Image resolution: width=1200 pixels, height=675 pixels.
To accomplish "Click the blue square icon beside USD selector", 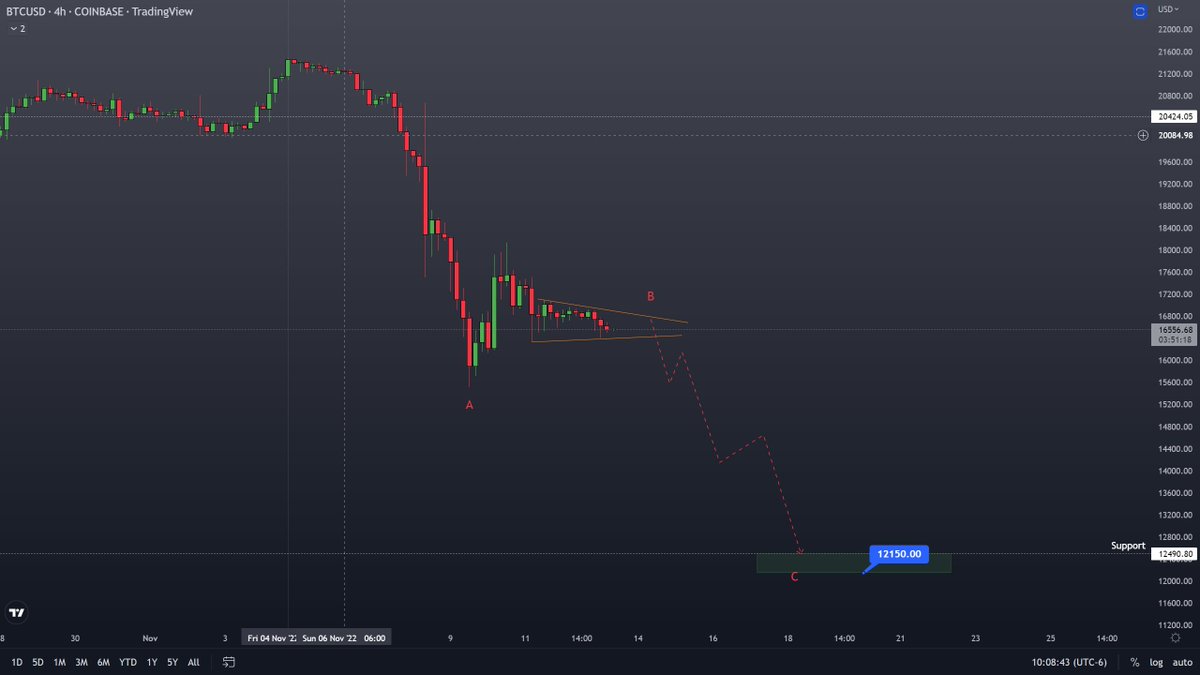I will (x=1139, y=11).
